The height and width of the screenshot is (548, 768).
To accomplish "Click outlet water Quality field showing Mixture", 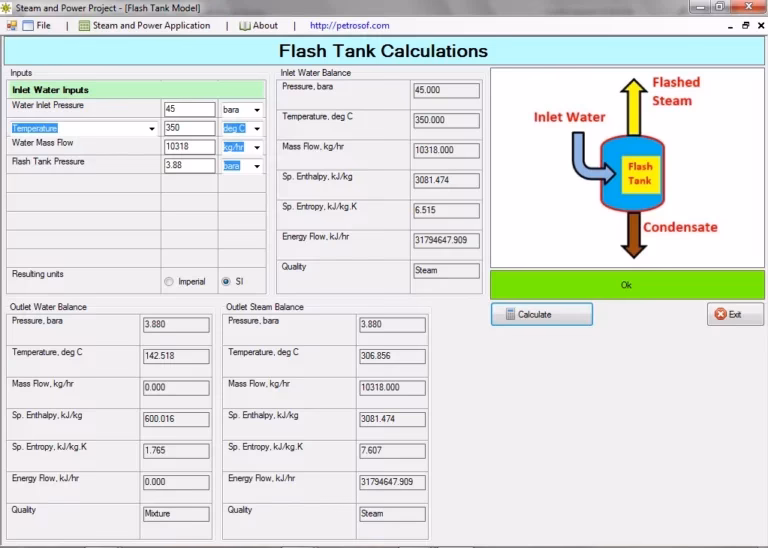I will [176, 514].
